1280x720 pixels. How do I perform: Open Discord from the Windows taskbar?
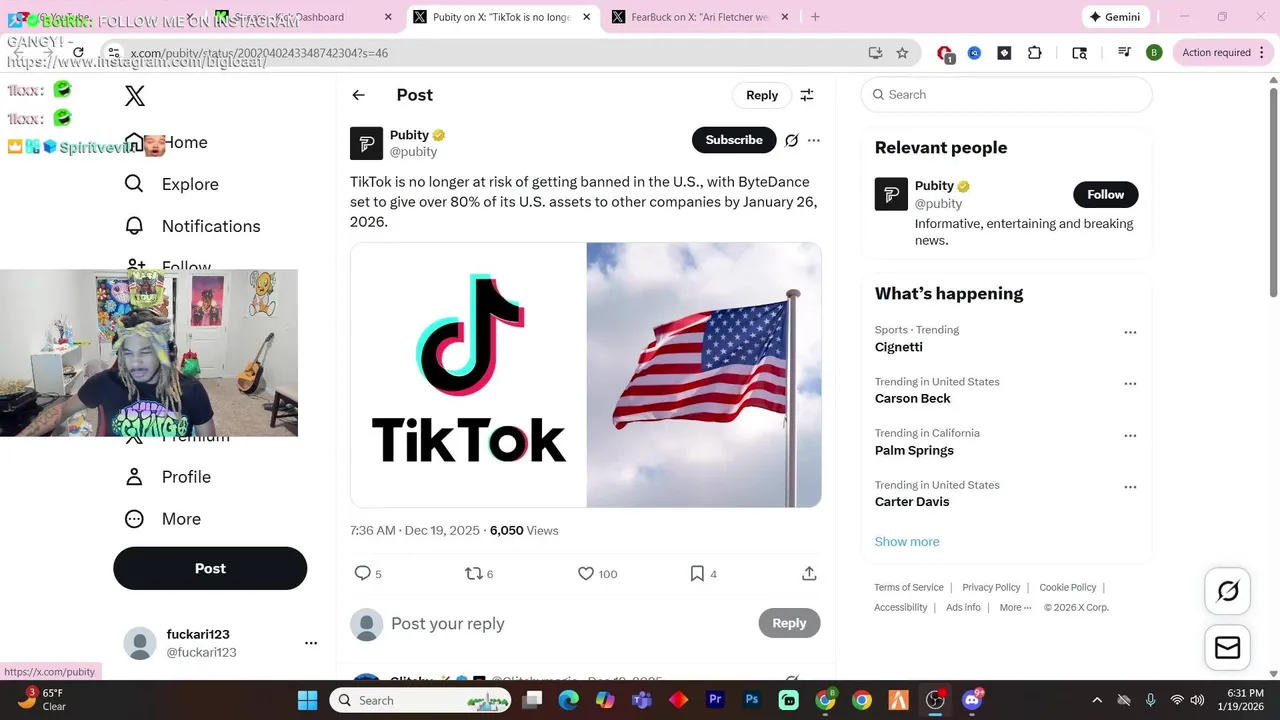[x=971, y=700]
